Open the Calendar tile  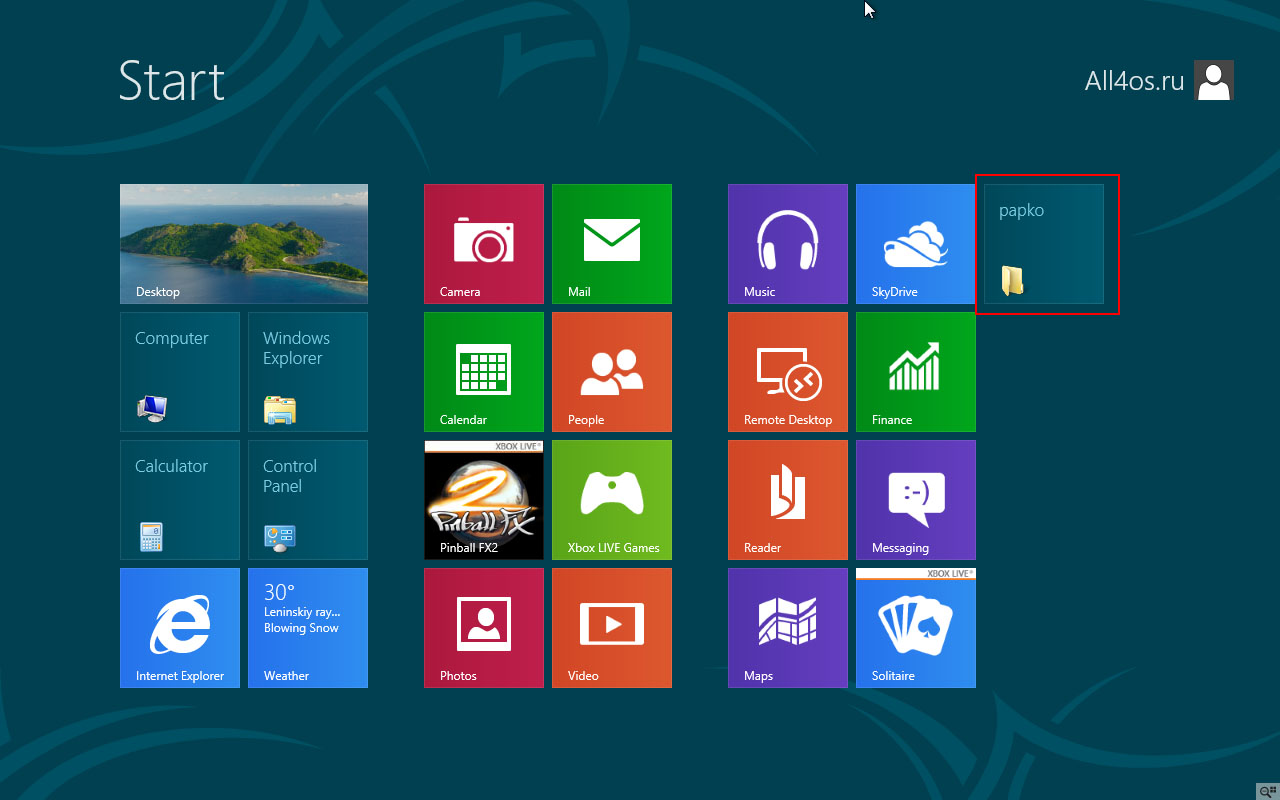pos(484,372)
